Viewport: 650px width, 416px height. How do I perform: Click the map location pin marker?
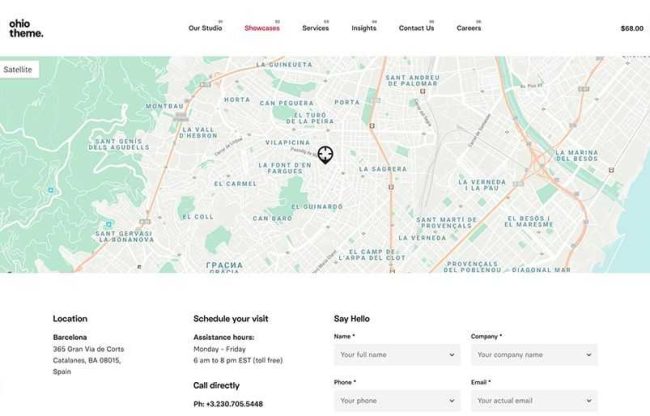click(325, 154)
